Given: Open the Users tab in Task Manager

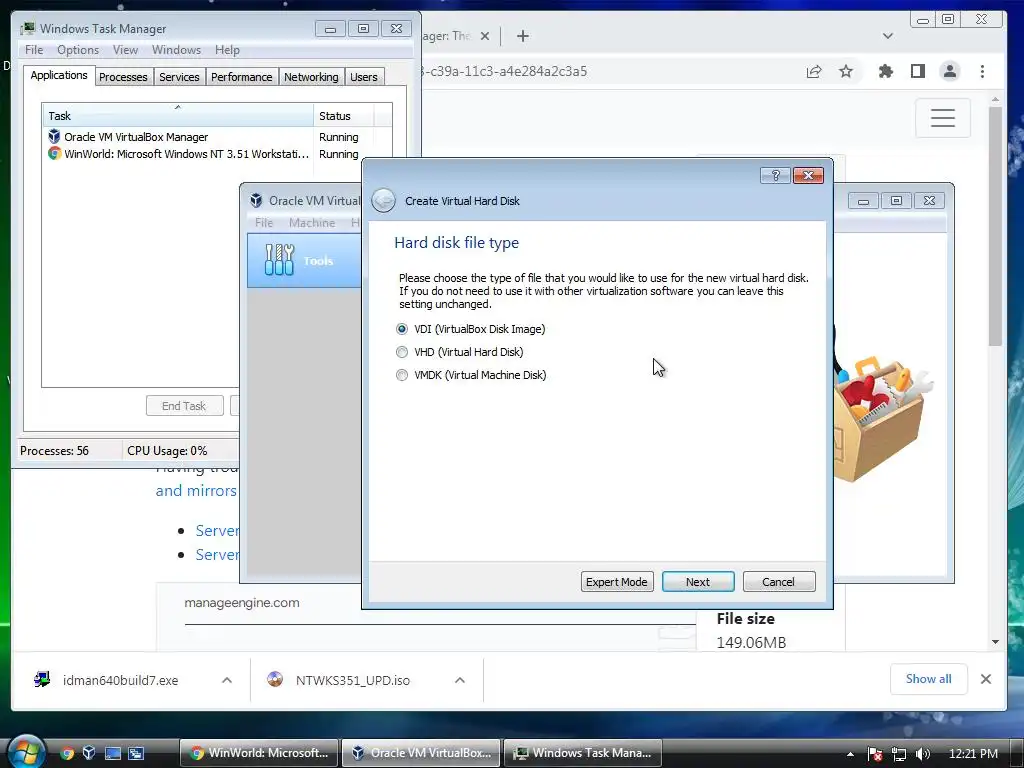Looking at the screenshot, I should (364, 77).
